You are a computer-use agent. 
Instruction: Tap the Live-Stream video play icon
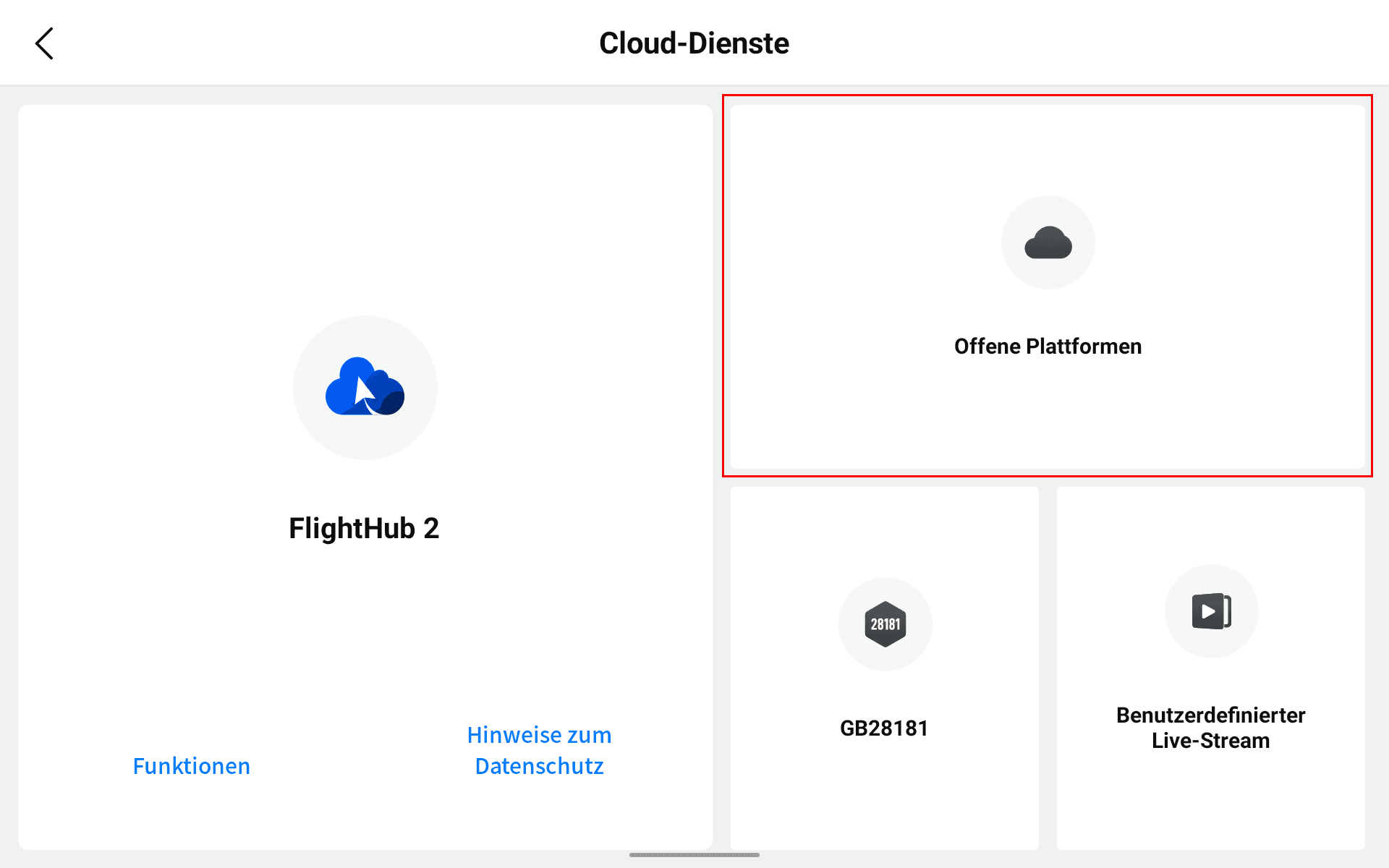(x=1210, y=611)
